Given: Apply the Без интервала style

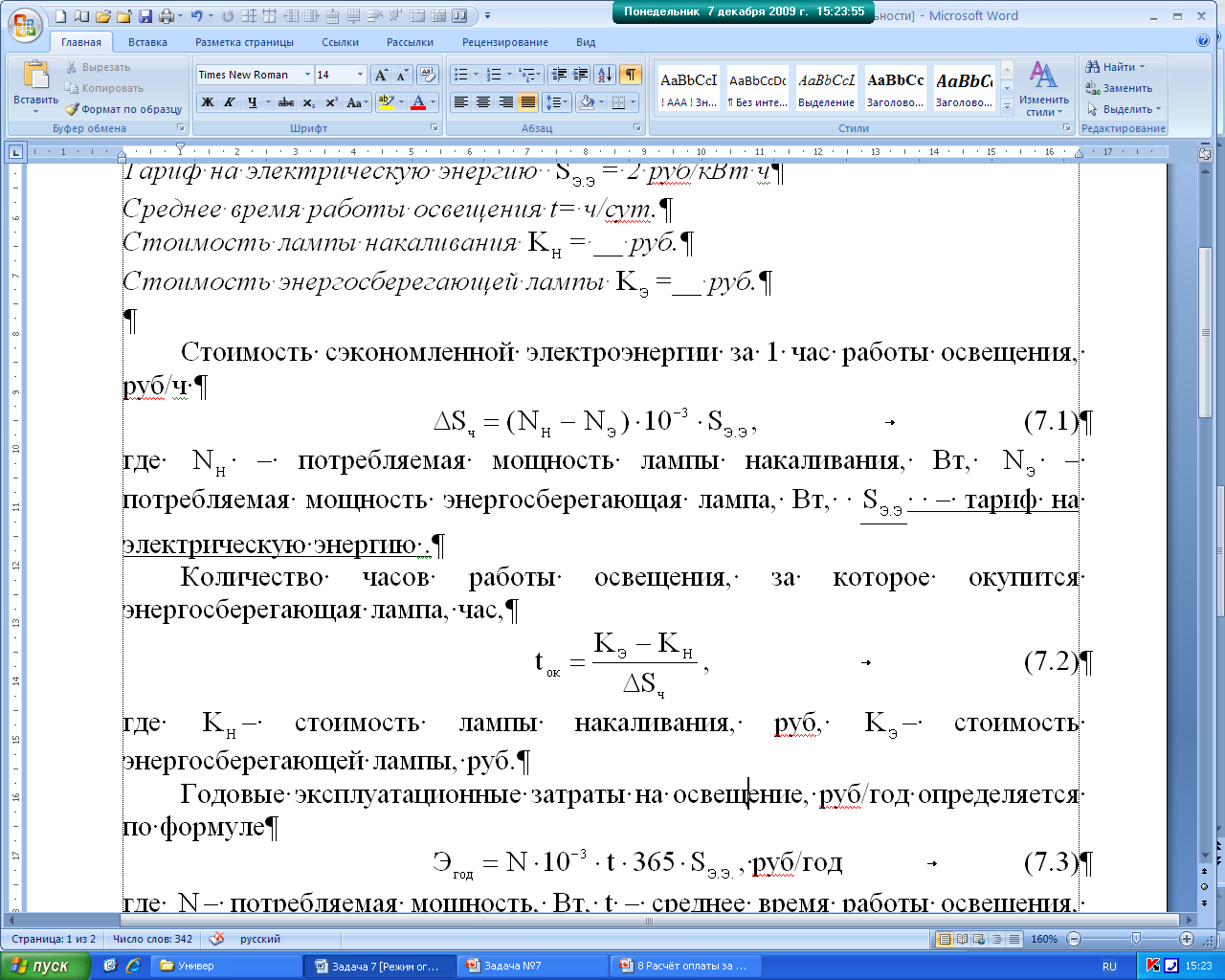Looking at the screenshot, I should pos(757,90).
